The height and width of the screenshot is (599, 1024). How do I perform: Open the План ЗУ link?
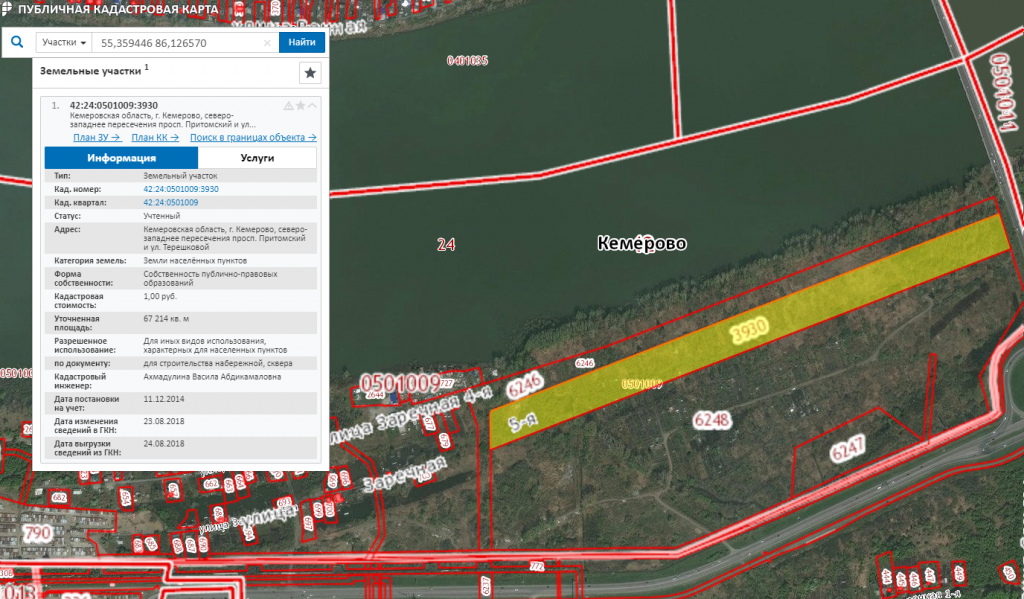tap(97, 137)
